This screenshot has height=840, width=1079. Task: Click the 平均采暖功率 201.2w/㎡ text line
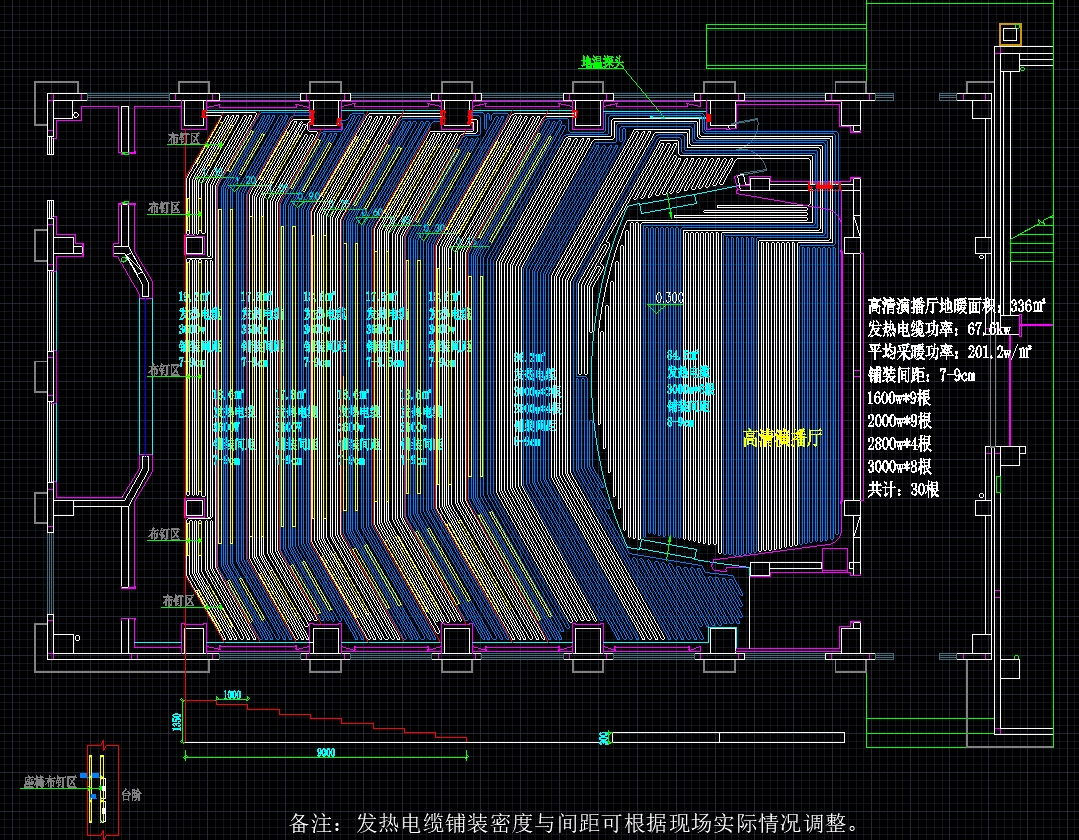click(x=950, y=352)
